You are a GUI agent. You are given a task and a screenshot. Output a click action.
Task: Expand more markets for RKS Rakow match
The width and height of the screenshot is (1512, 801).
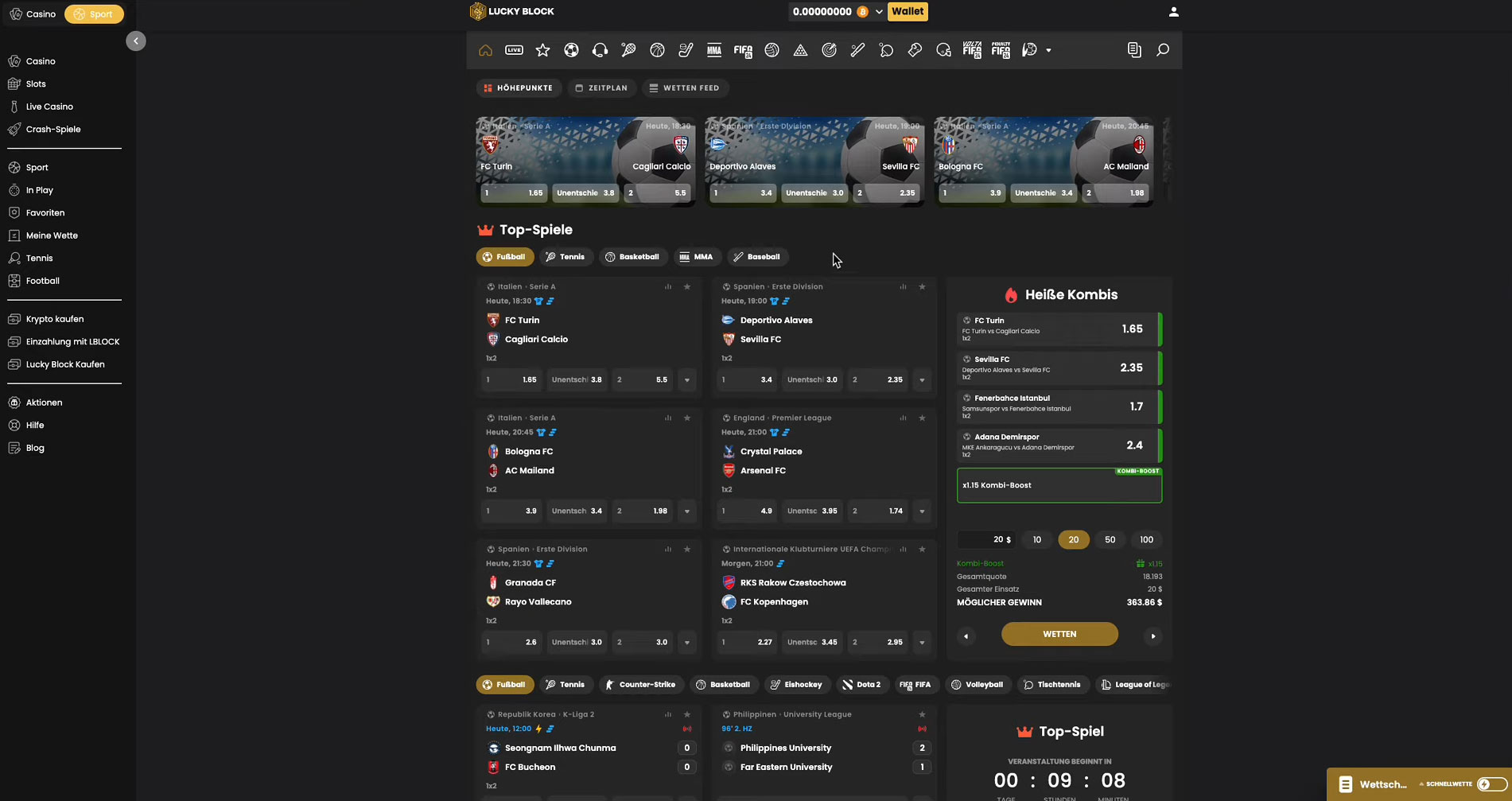pos(922,643)
